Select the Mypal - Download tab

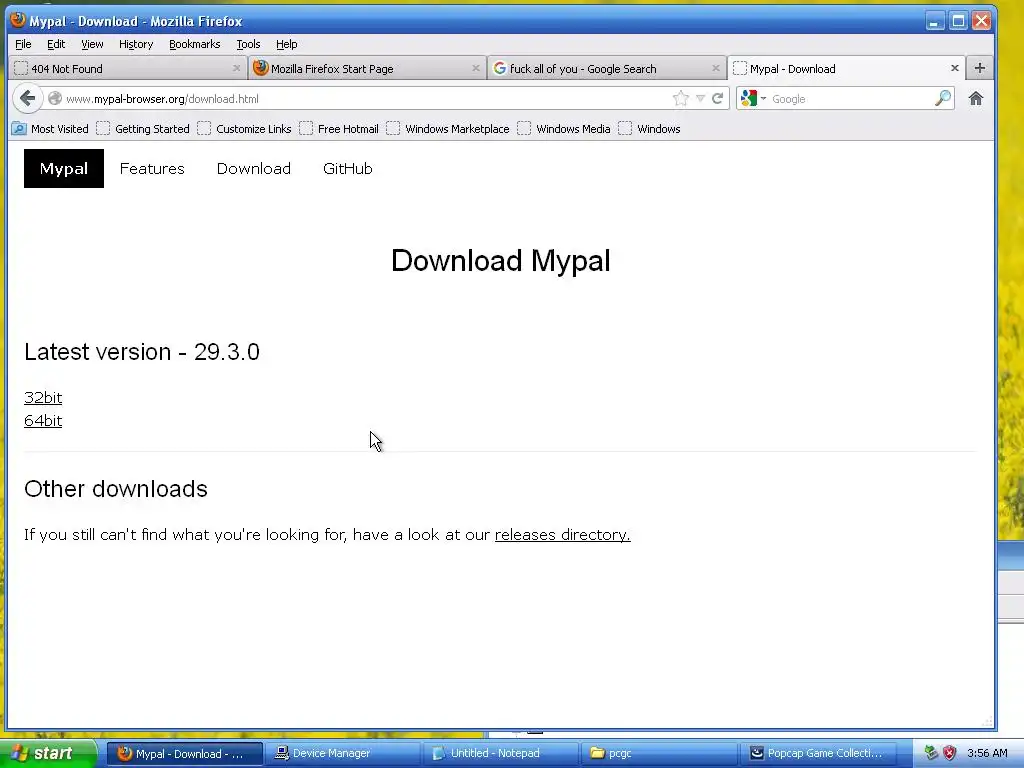point(846,68)
